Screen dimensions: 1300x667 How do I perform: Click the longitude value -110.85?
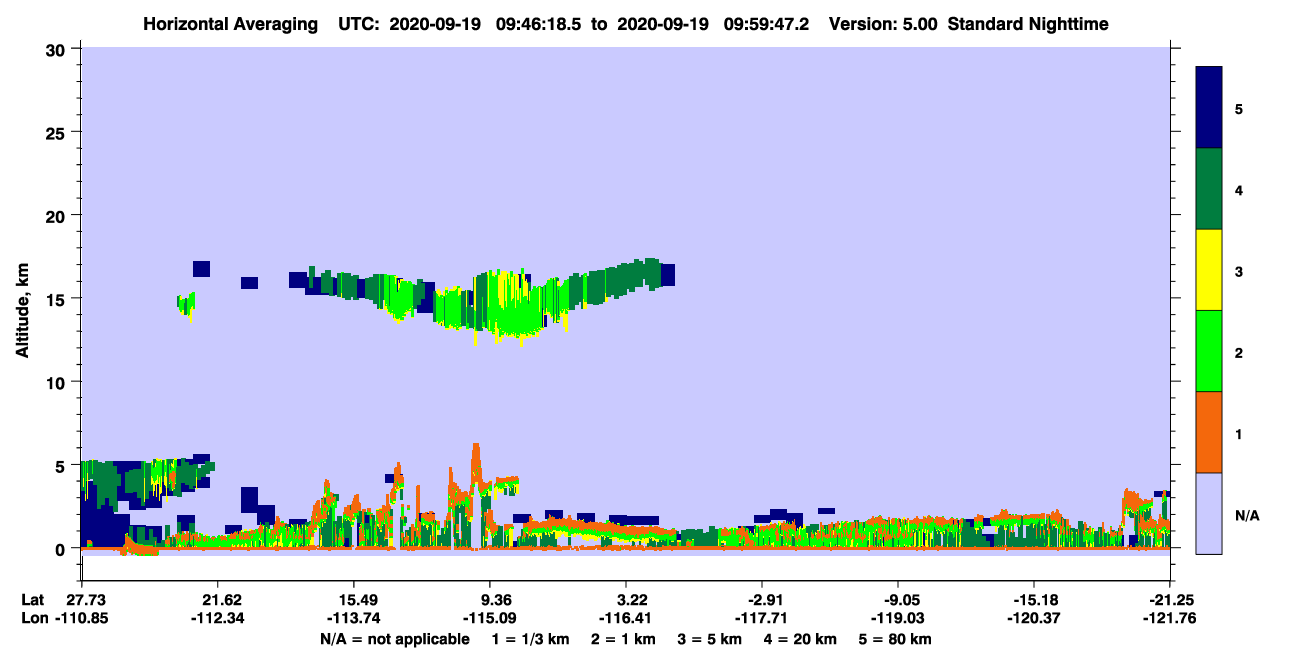tap(81, 618)
